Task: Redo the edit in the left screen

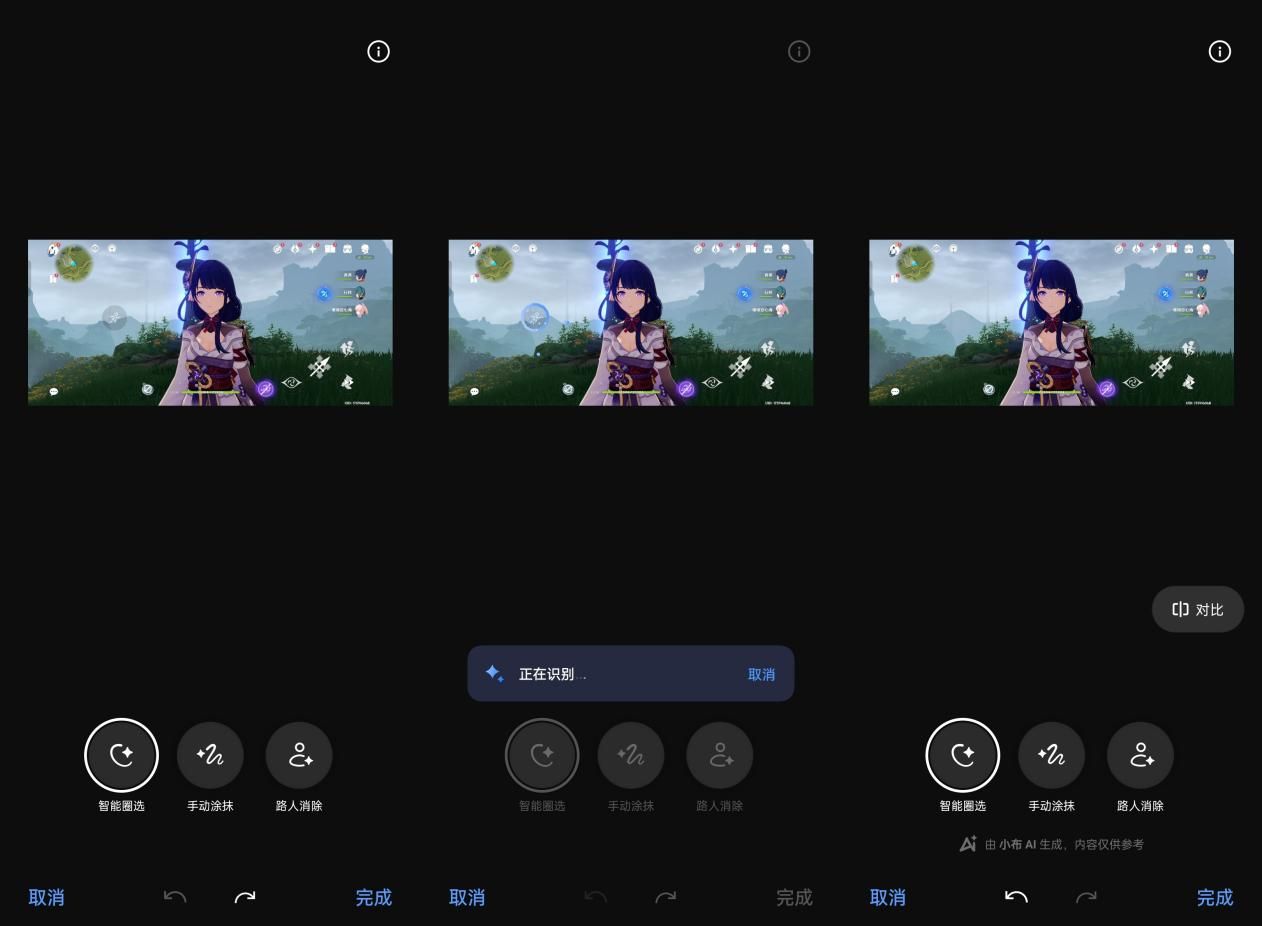Action: coord(245,897)
